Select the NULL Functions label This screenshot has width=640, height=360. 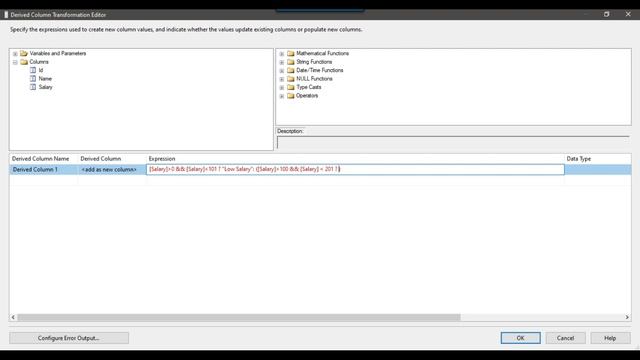tap(314, 79)
